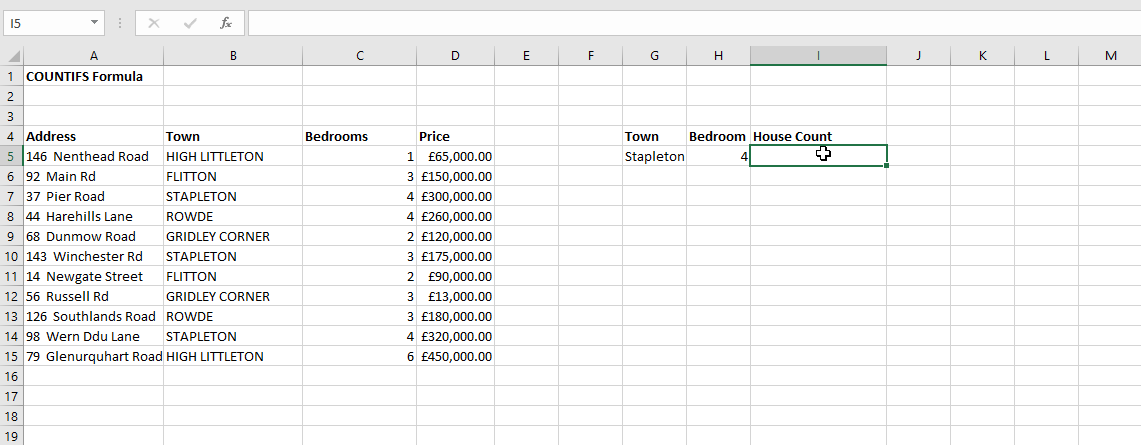
Task: Click inside the formula bar input
Action: (690, 22)
